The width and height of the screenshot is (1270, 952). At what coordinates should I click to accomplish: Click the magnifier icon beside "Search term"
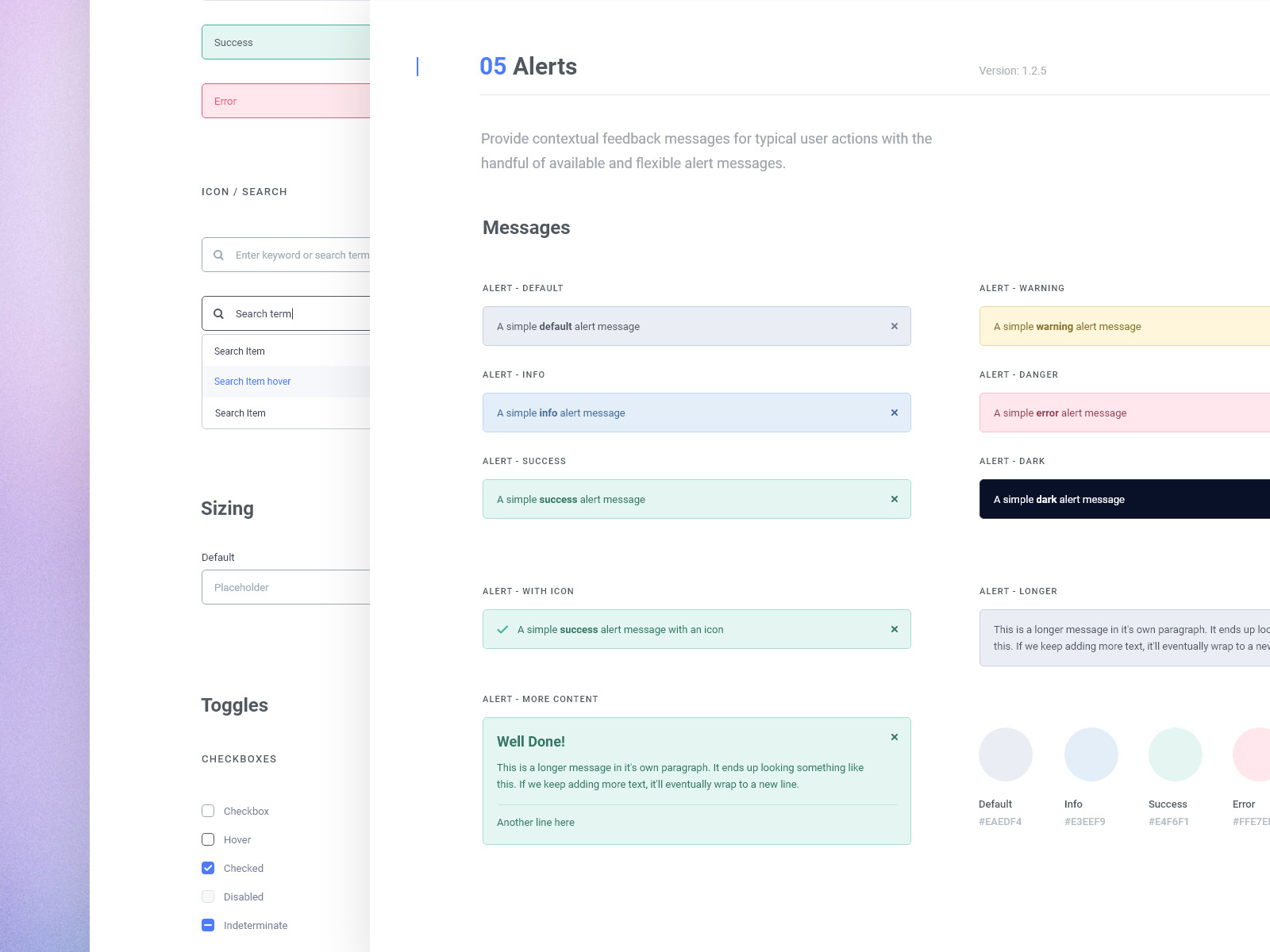219,313
